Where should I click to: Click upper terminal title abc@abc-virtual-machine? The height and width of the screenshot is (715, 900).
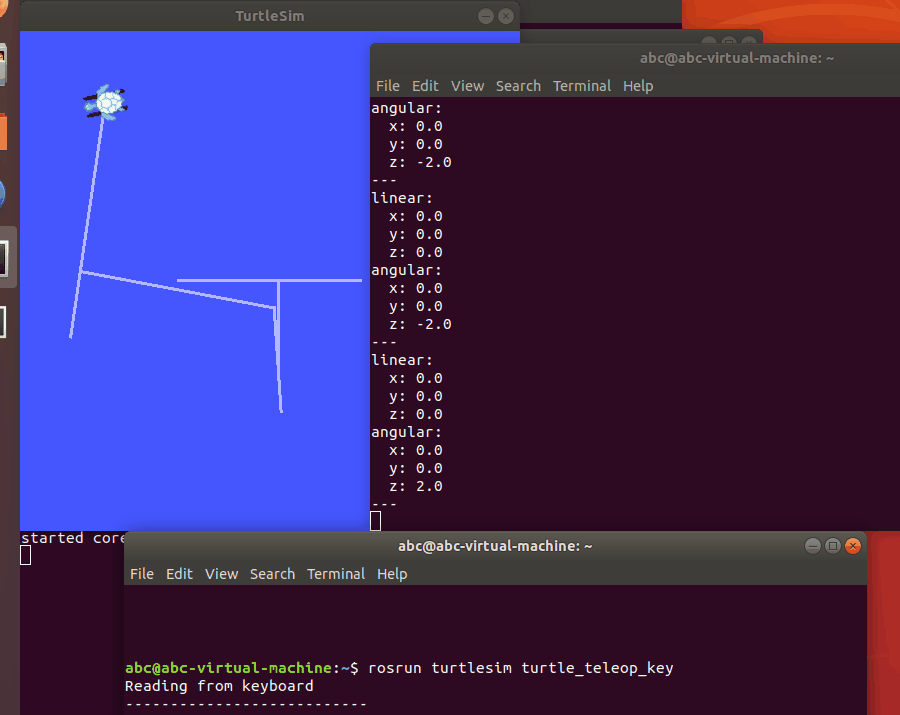(x=737, y=58)
